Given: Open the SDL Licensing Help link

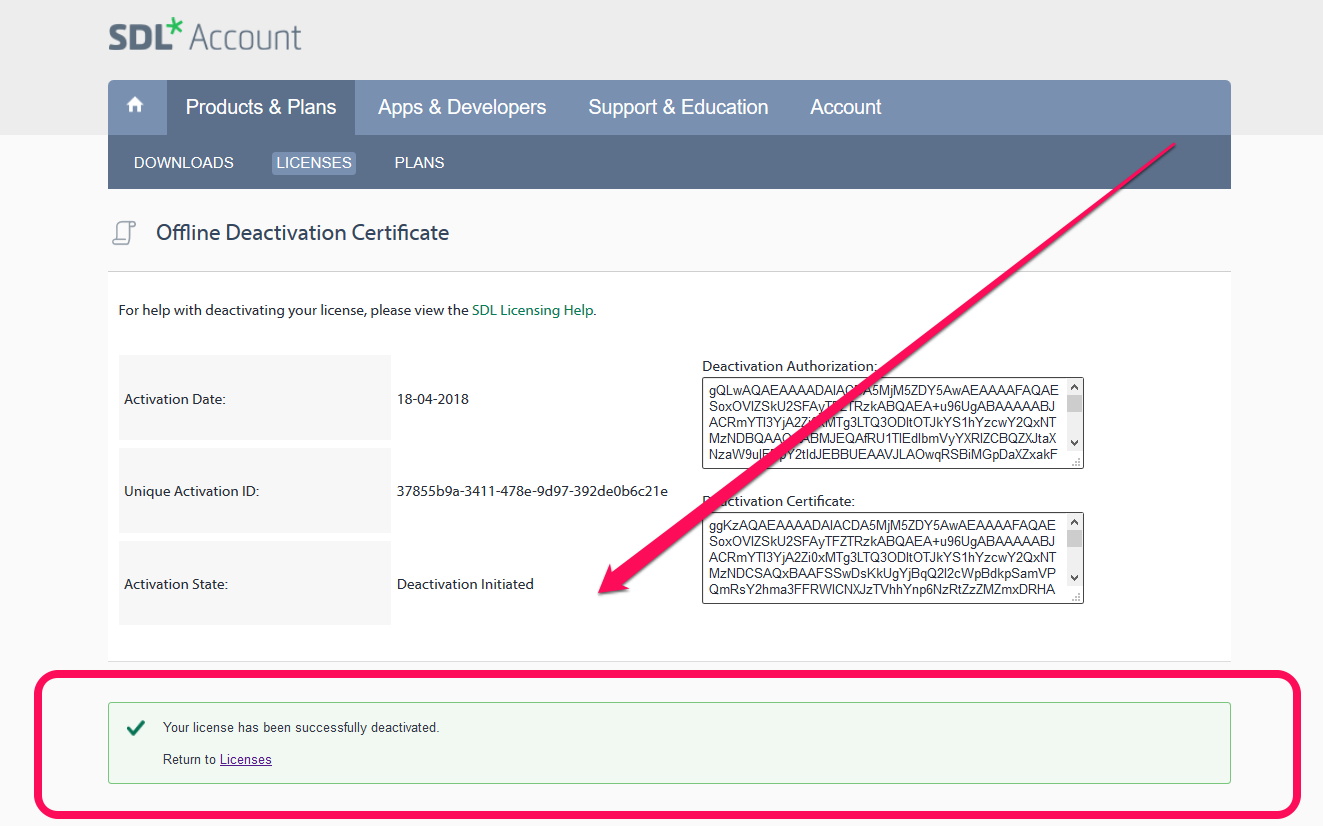Looking at the screenshot, I should (533, 310).
